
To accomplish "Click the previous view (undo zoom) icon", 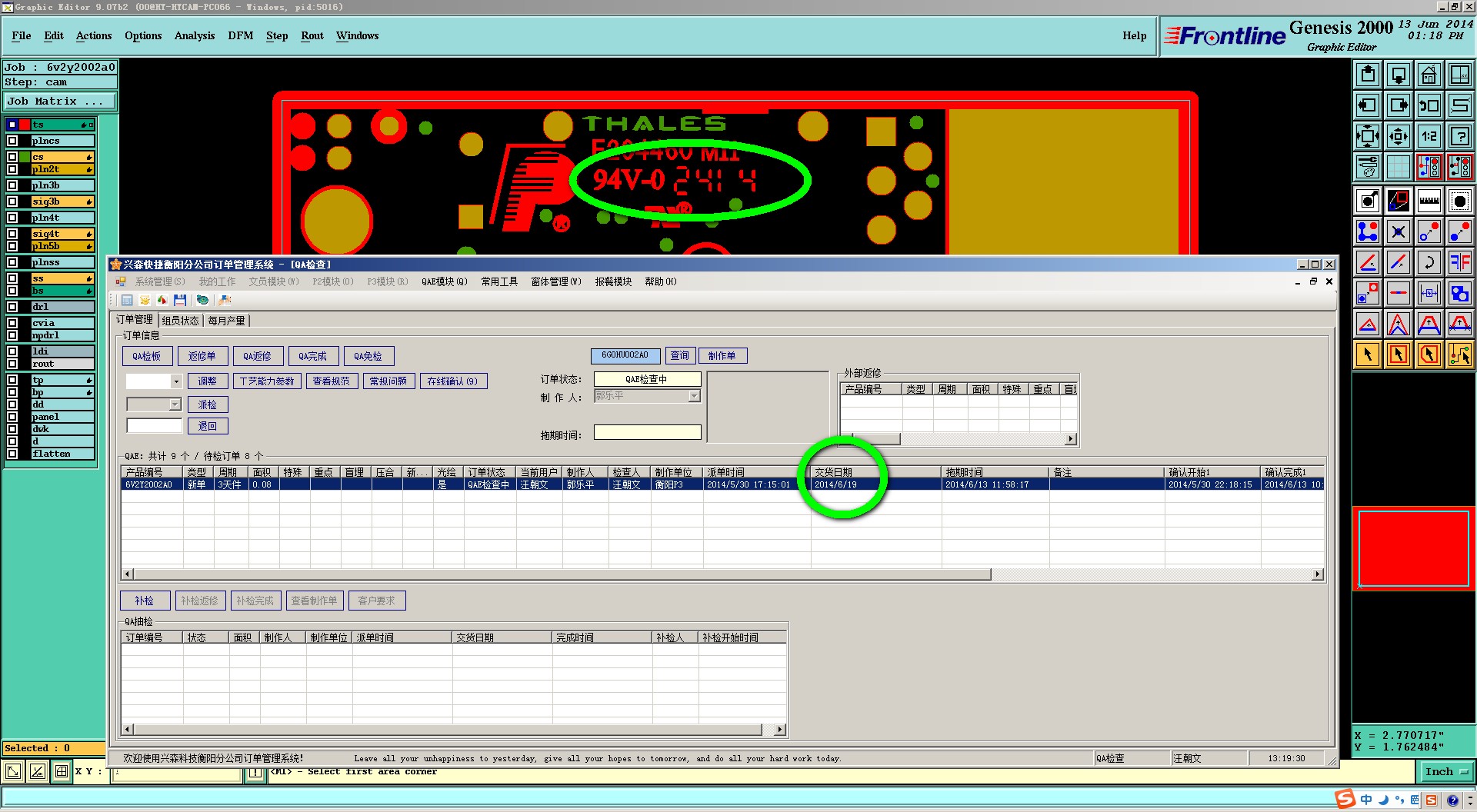I will tap(1429, 105).
